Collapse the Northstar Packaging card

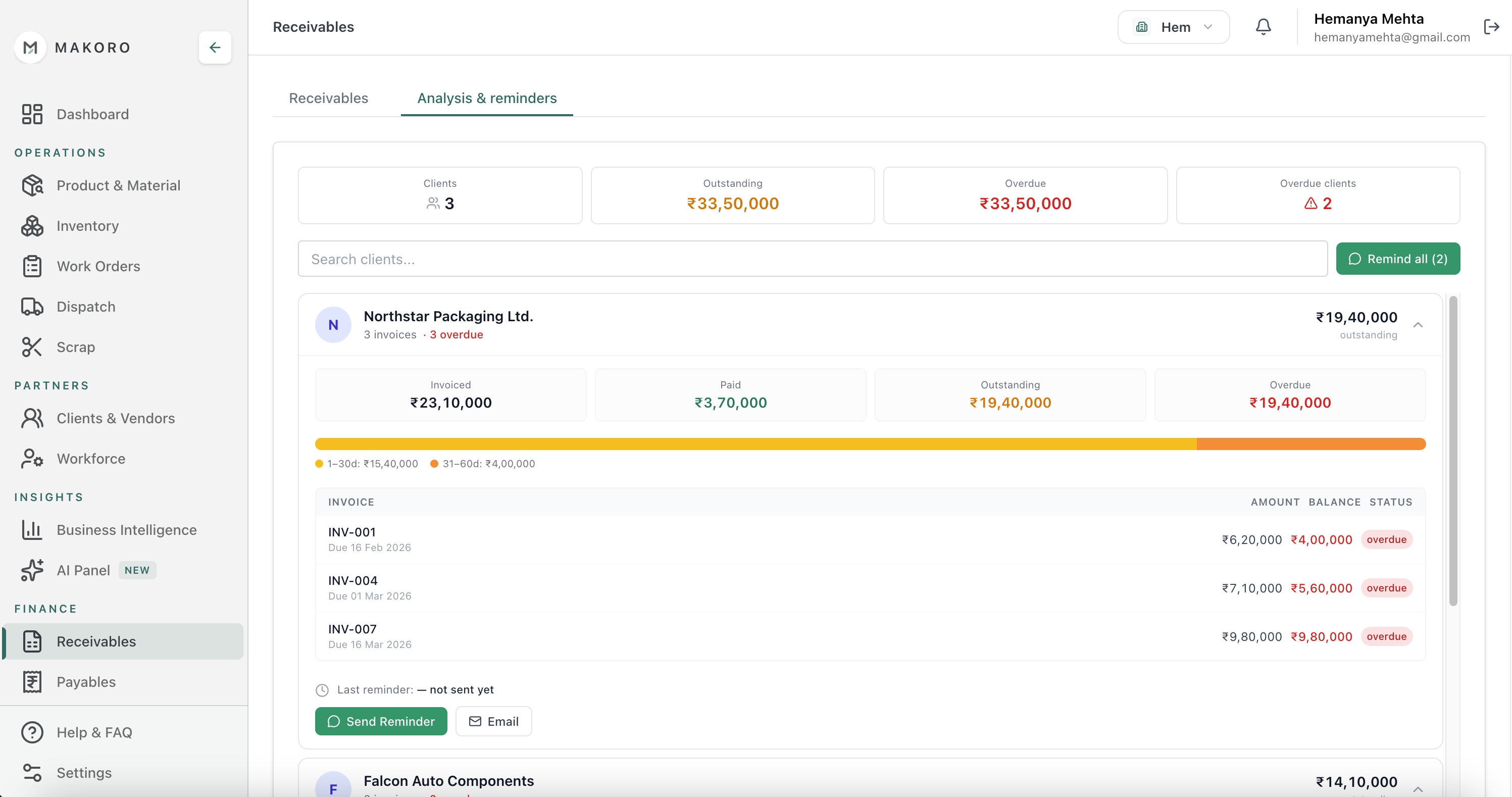[x=1419, y=325]
